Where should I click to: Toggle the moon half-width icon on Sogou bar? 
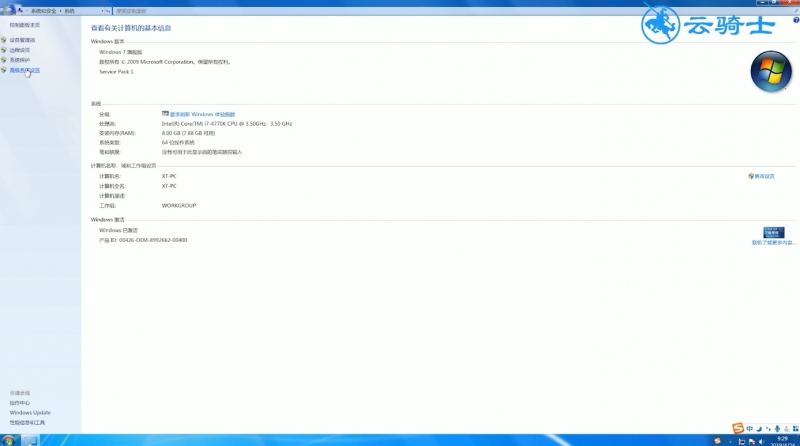pos(759,429)
